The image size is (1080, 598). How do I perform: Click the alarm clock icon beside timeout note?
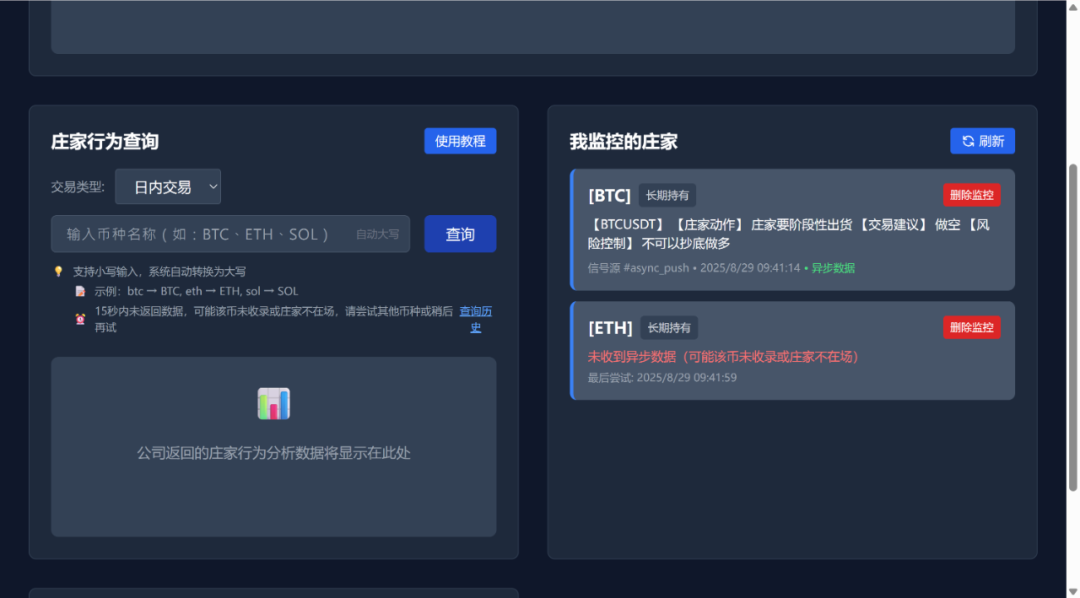pyautogui.click(x=81, y=319)
